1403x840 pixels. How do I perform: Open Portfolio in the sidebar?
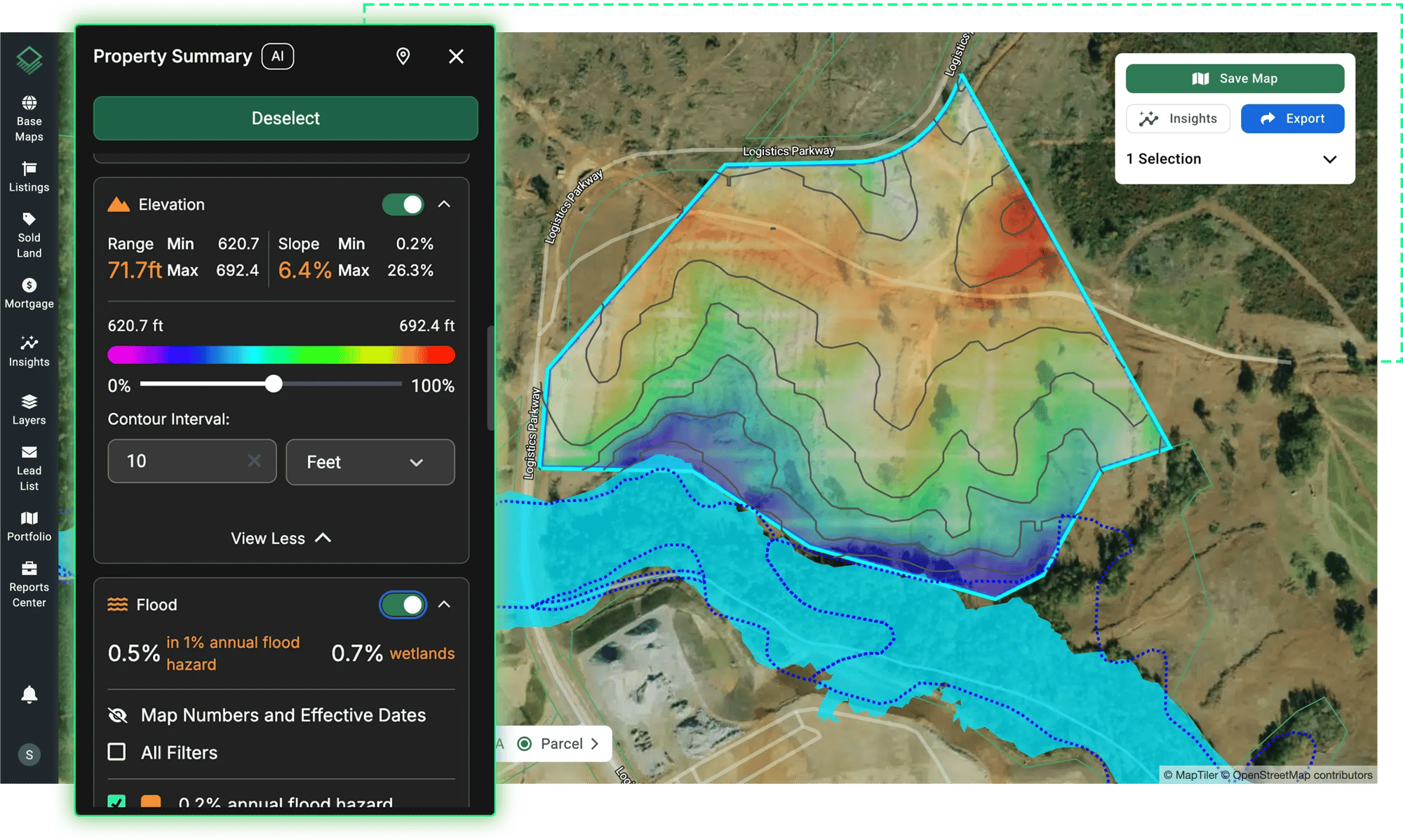click(x=29, y=527)
